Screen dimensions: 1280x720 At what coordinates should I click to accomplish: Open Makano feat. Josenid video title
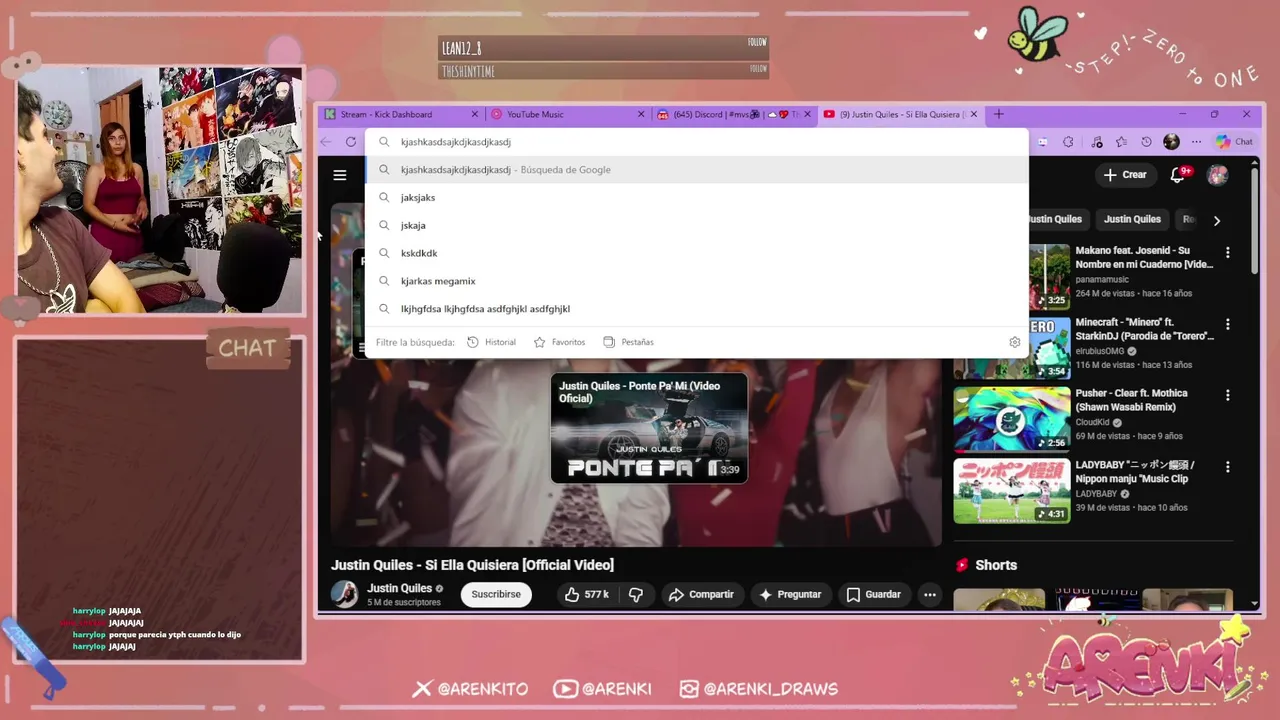pos(1144,257)
